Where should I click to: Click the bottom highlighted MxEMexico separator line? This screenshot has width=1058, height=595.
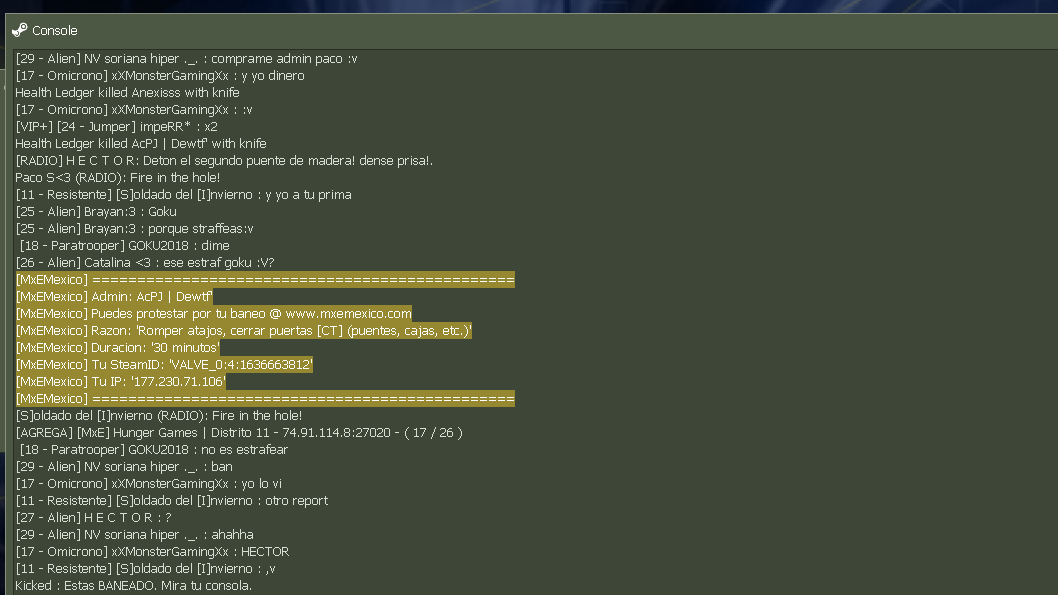265,399
